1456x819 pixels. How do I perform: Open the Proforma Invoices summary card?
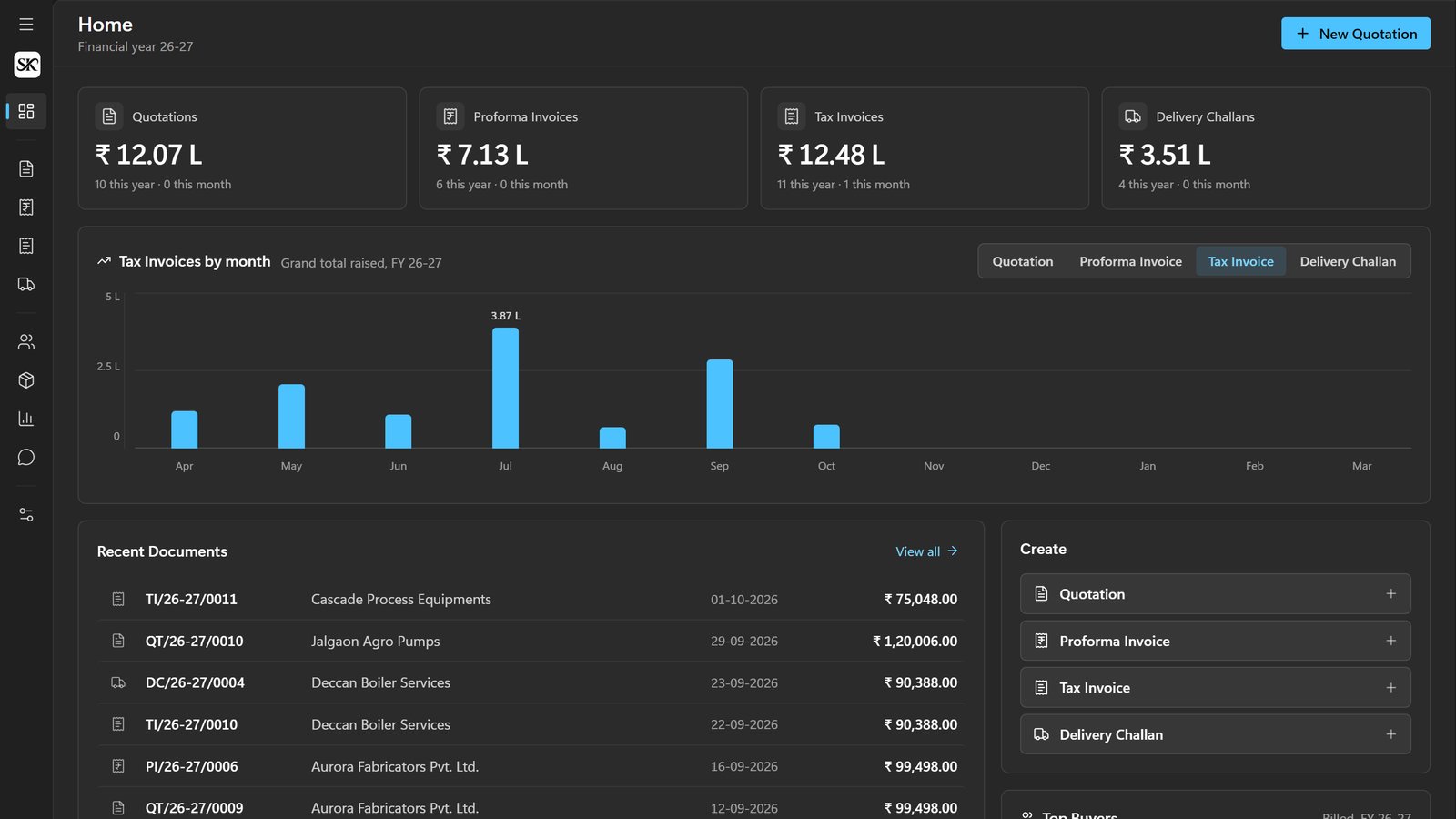[x=583, y=148]
